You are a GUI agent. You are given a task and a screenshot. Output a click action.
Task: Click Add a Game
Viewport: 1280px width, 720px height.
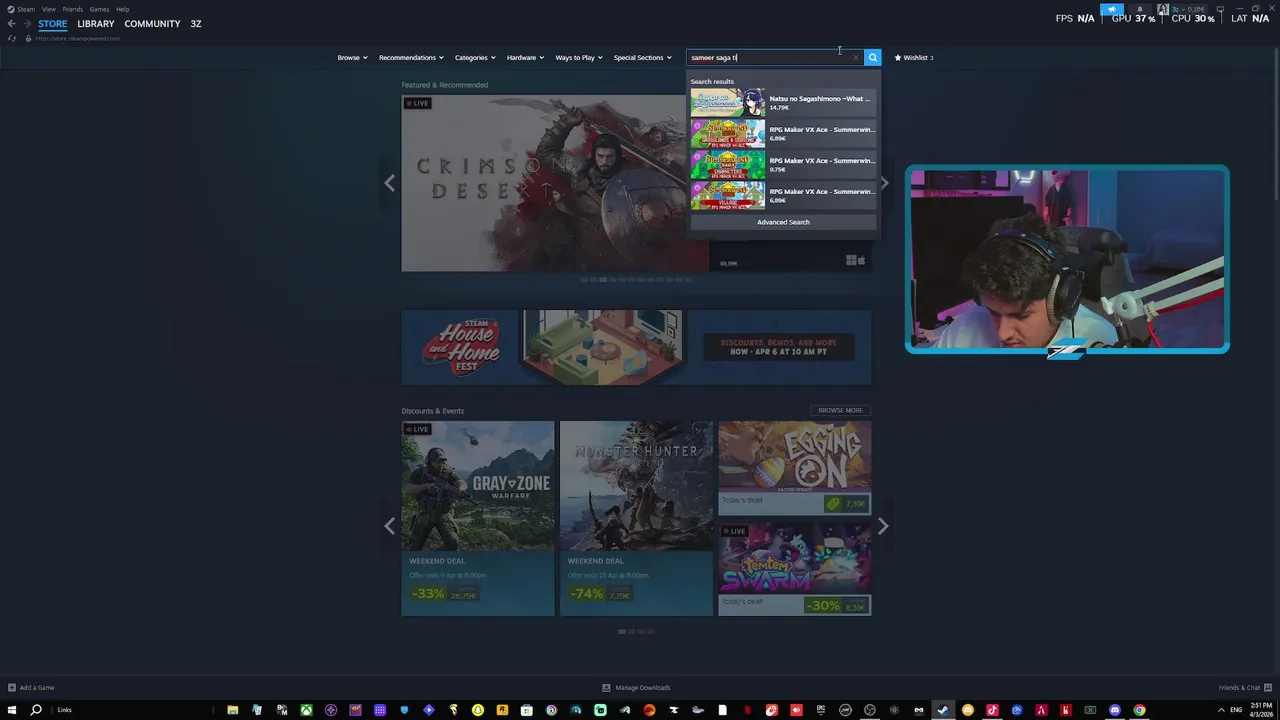tap(31, 688)
